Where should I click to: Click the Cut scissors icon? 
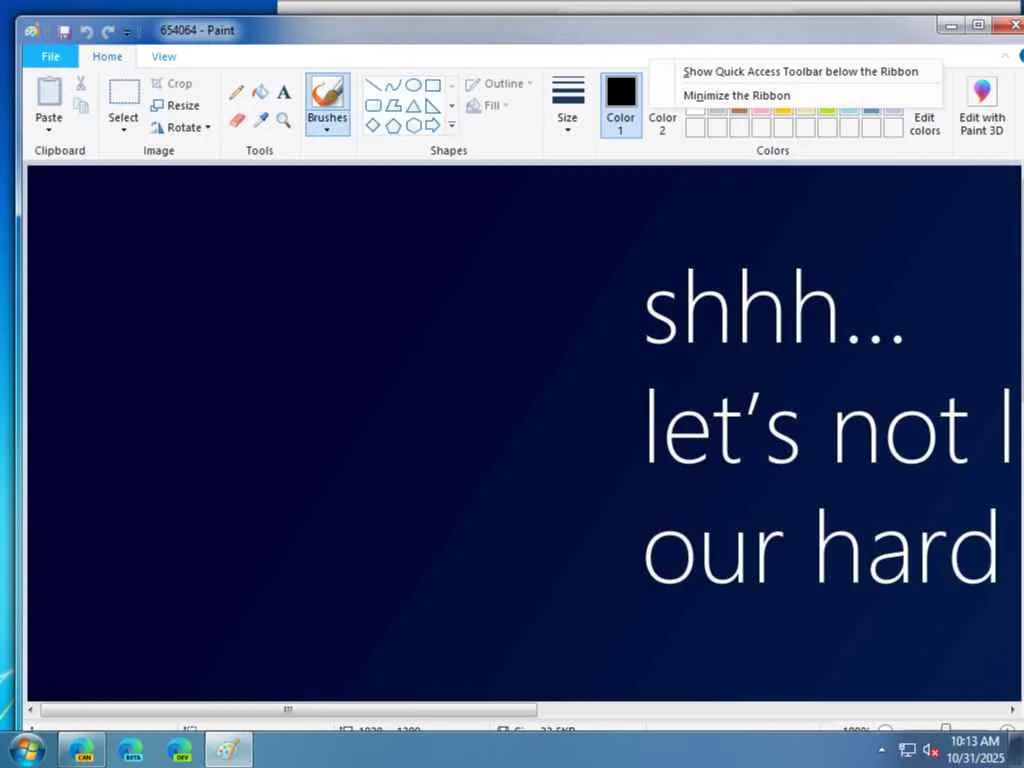click(81, 83)
